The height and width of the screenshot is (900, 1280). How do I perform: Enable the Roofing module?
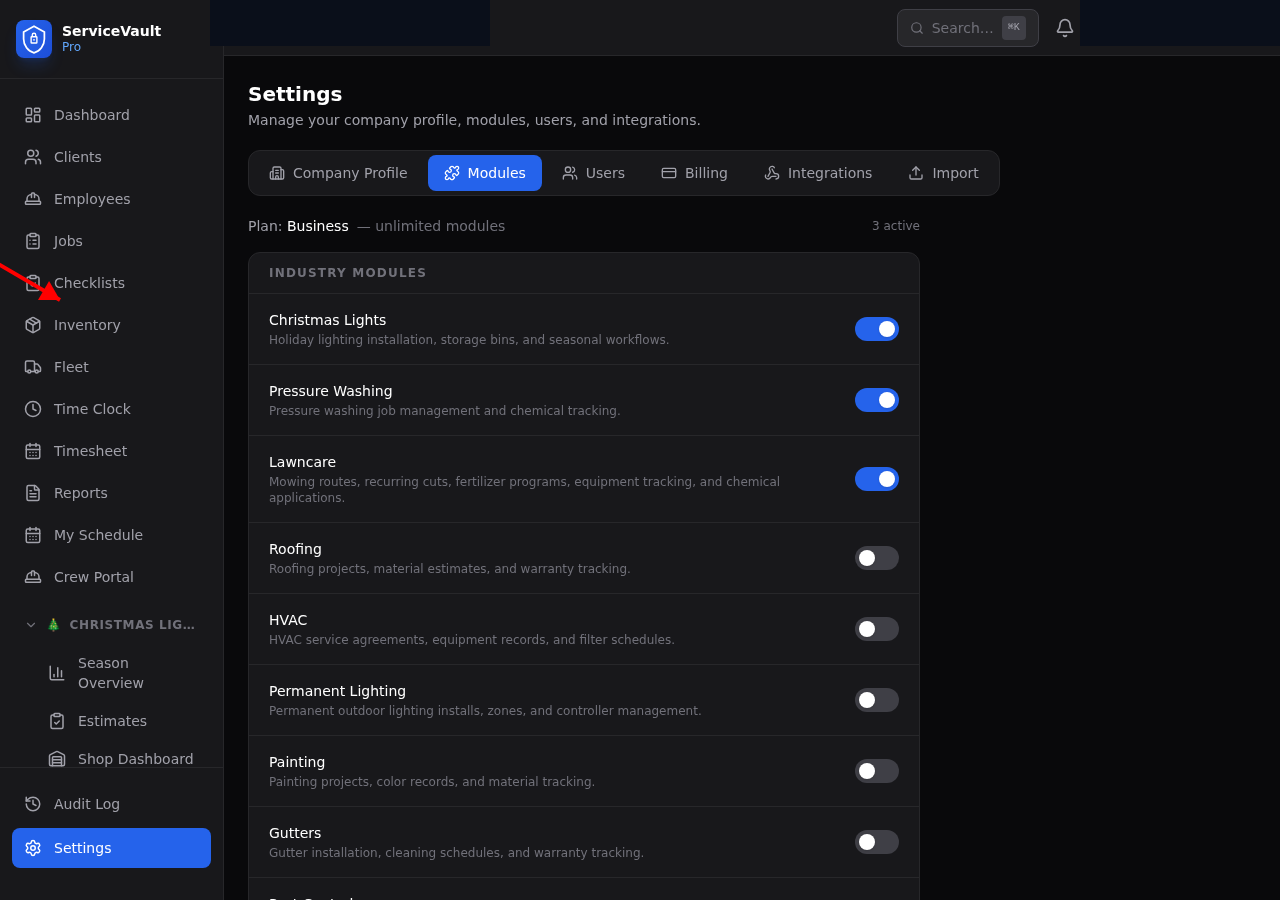[x=877, y=558]
